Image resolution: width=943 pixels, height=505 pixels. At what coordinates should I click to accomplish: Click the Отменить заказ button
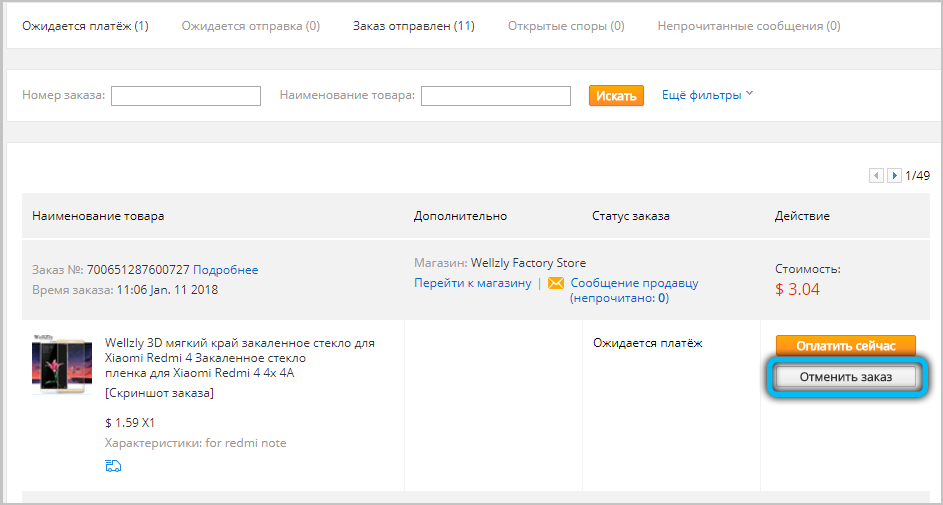tap(845, 377)
